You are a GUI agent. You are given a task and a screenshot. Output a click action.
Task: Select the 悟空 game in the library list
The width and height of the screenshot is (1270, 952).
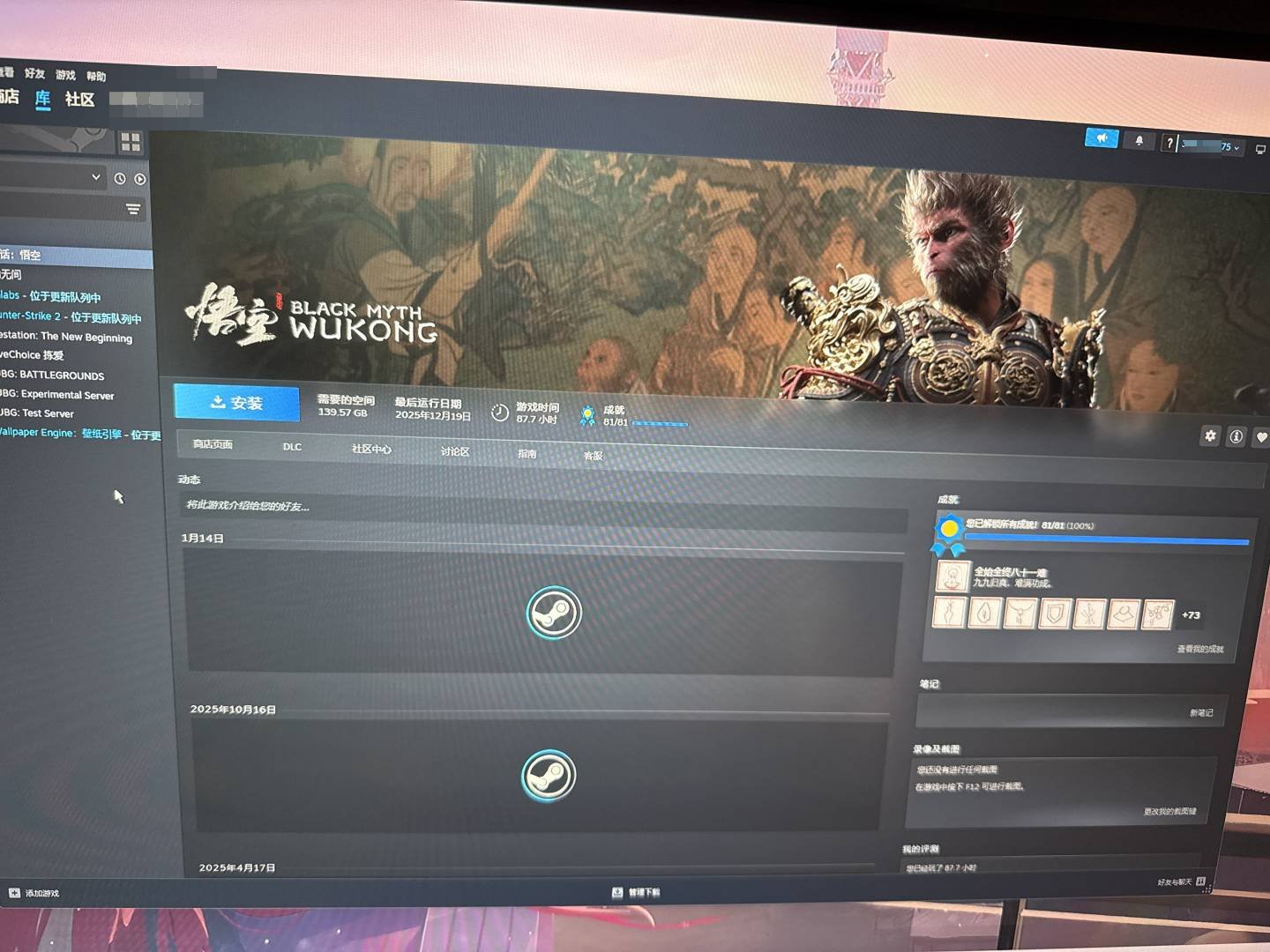(76, 255)
